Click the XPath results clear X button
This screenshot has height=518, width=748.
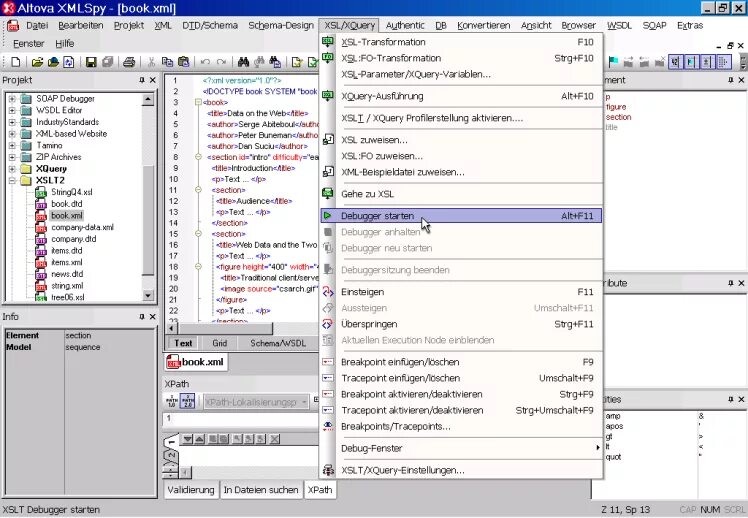tap(274, 439)
